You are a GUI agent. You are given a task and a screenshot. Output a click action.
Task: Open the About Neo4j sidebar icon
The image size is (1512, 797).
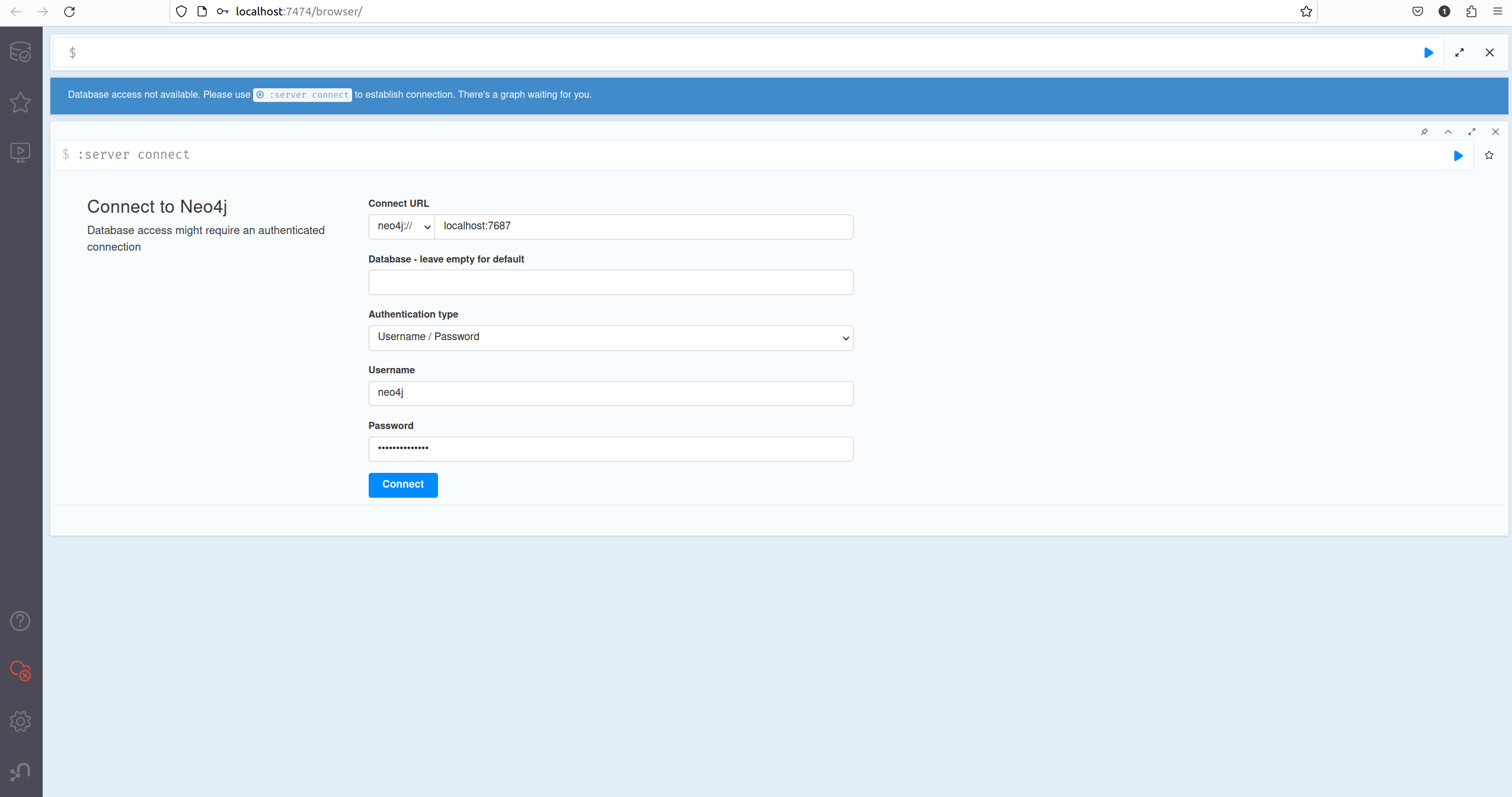coord(20,772)
